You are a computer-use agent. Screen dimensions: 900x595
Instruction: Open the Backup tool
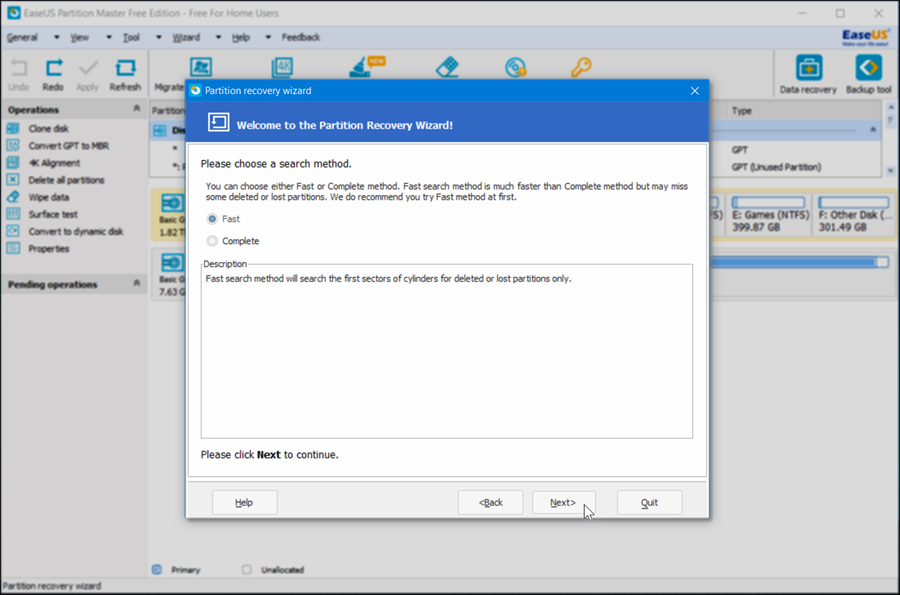pos(868,75)
